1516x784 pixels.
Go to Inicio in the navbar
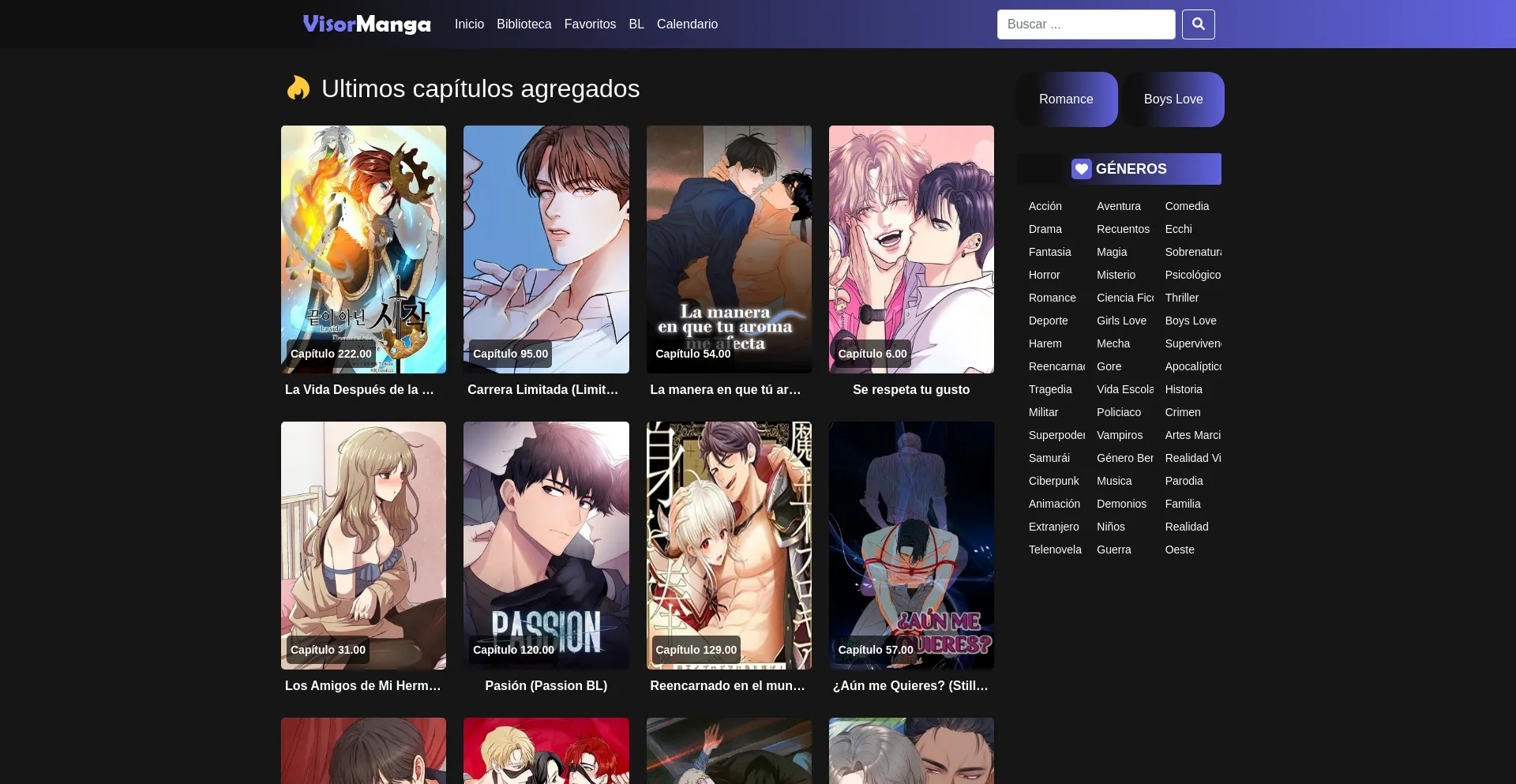tap(469, 24)
